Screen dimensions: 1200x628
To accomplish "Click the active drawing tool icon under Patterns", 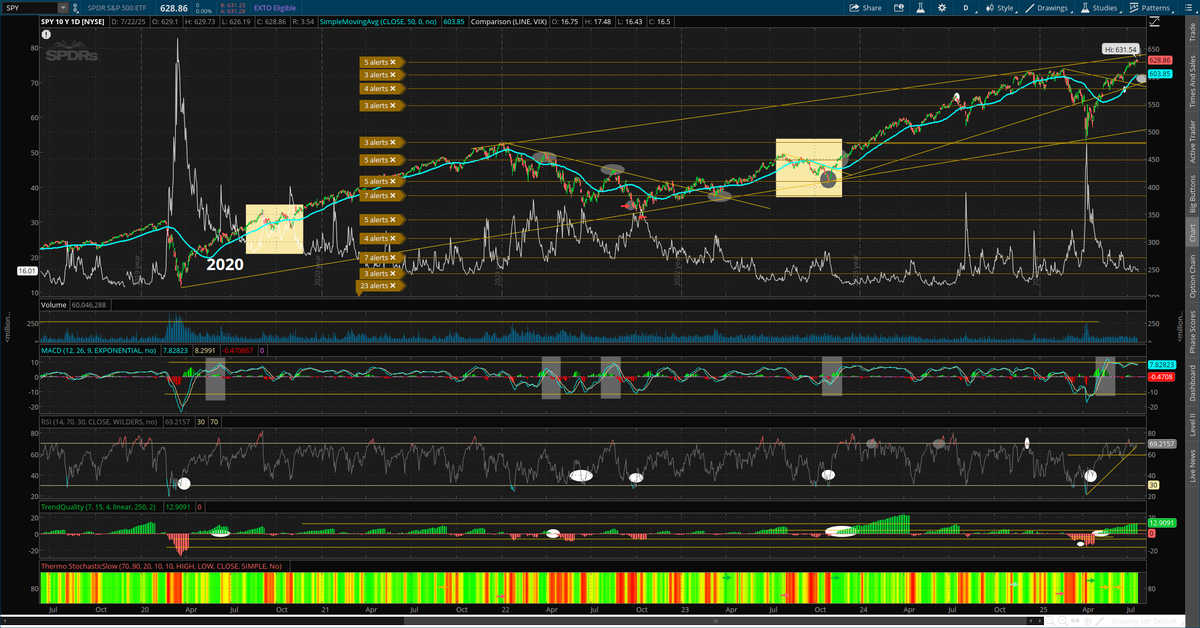I will pyautogui.click(x=1155, y=22).
